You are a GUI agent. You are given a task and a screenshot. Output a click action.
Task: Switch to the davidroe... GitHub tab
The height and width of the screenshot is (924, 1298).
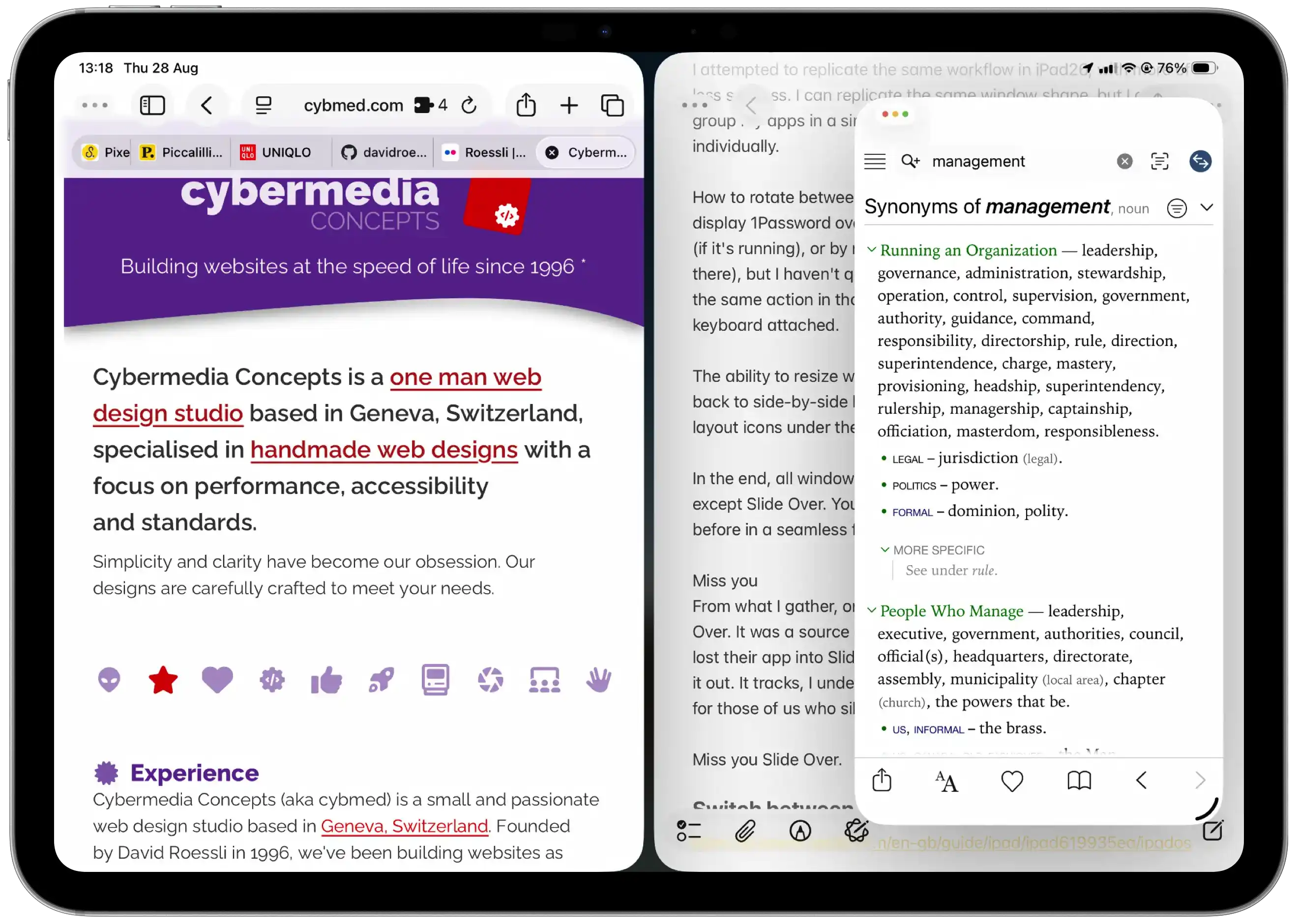[383, 152]
